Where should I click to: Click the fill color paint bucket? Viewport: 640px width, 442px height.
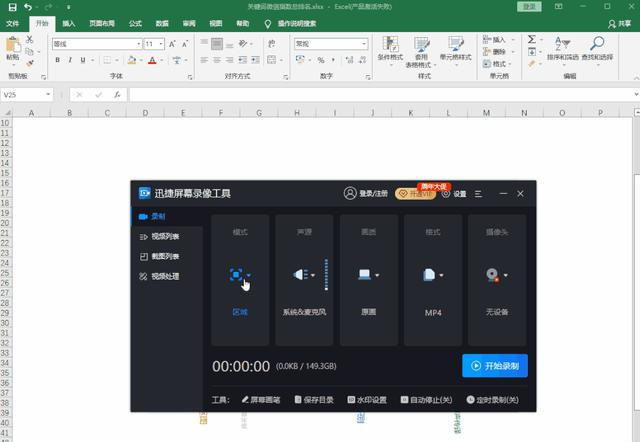point(132,60)
